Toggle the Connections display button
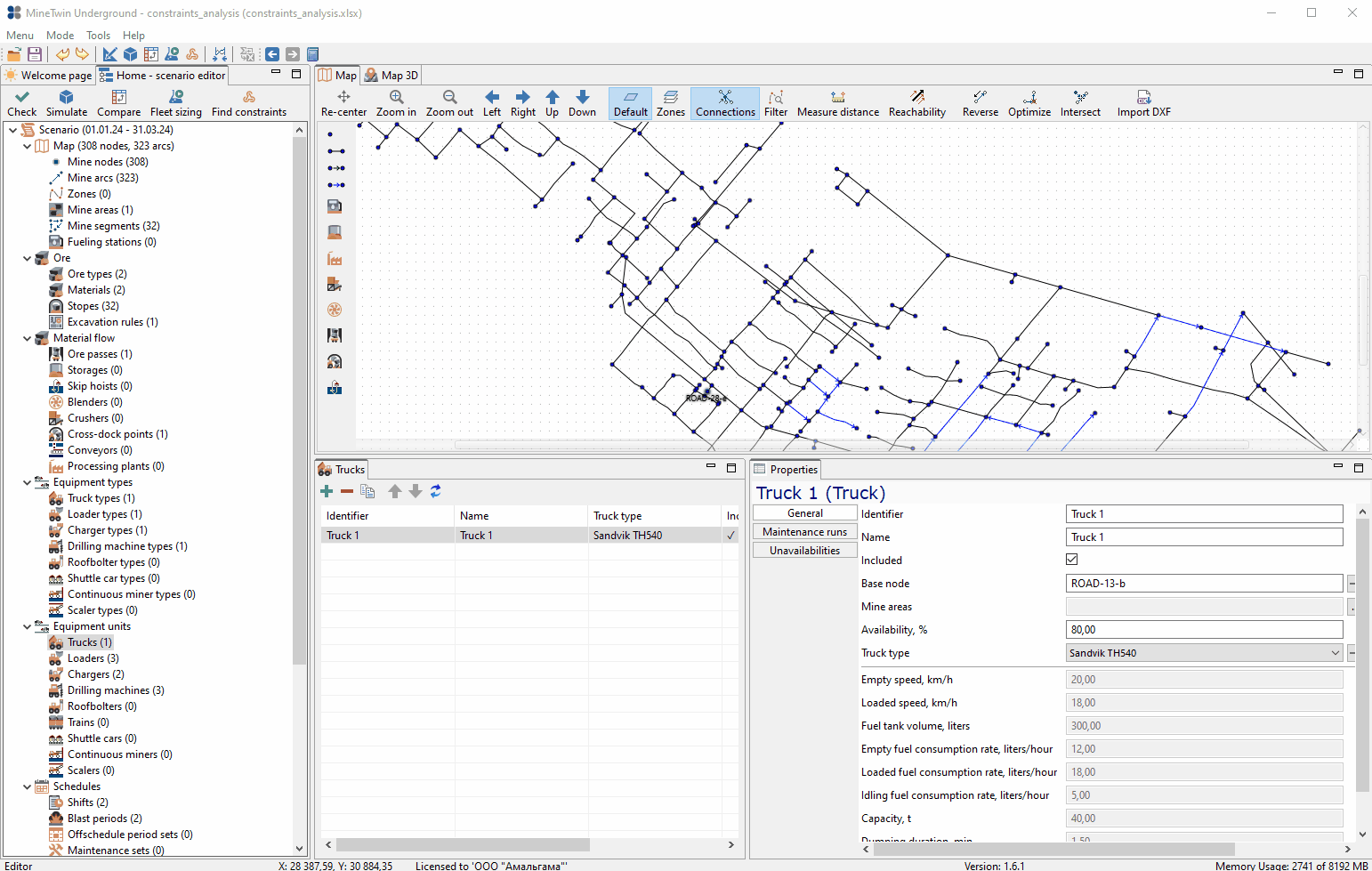Image resolution: width=1372 pixels, height=871 pixels. [725, 103]
